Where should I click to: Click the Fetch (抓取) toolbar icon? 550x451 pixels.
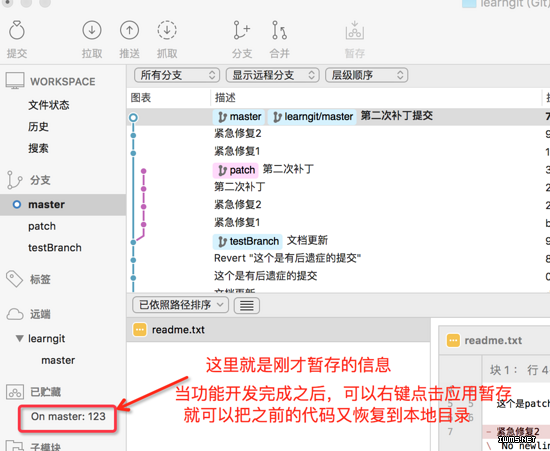(x=167, y=30)
